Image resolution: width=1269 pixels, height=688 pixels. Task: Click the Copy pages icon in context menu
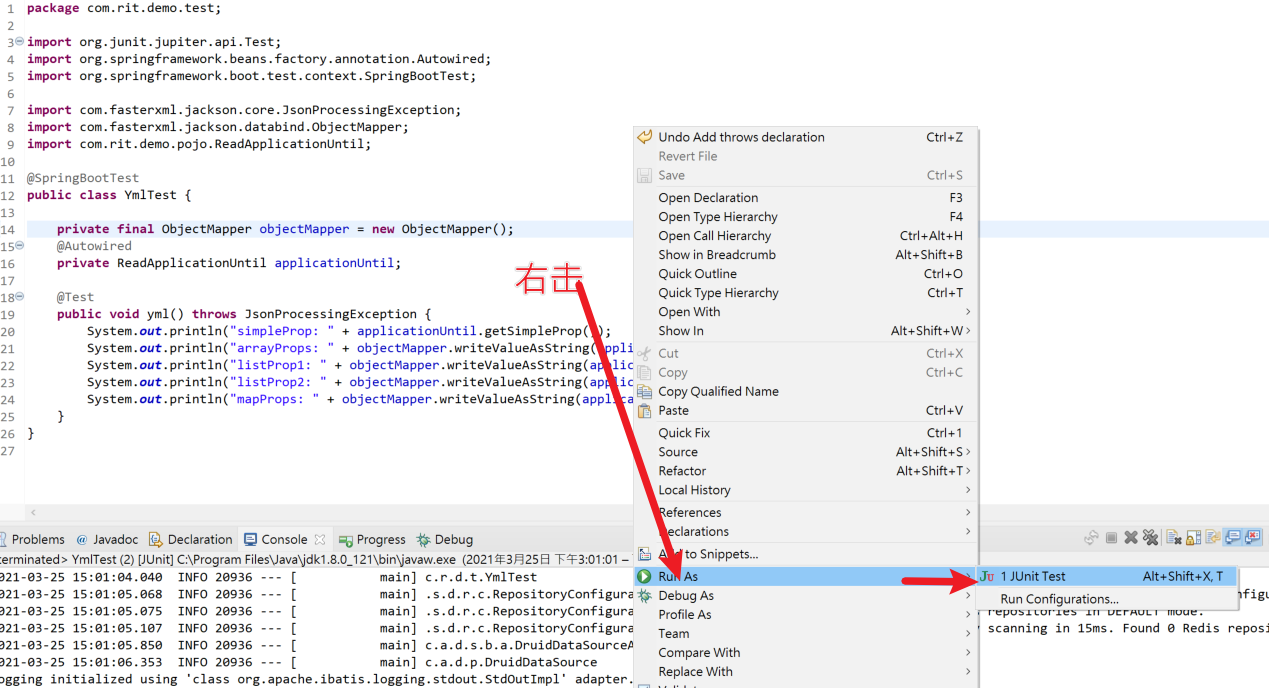[x=645, y=372]
